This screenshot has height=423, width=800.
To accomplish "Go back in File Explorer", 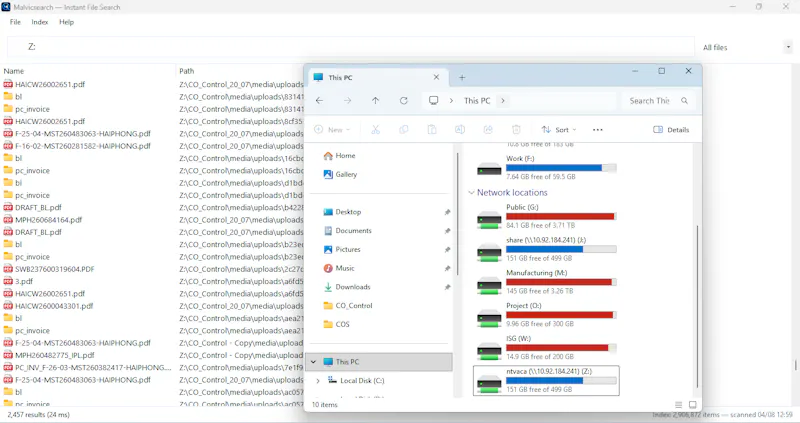I will click(x=319, y=101).
